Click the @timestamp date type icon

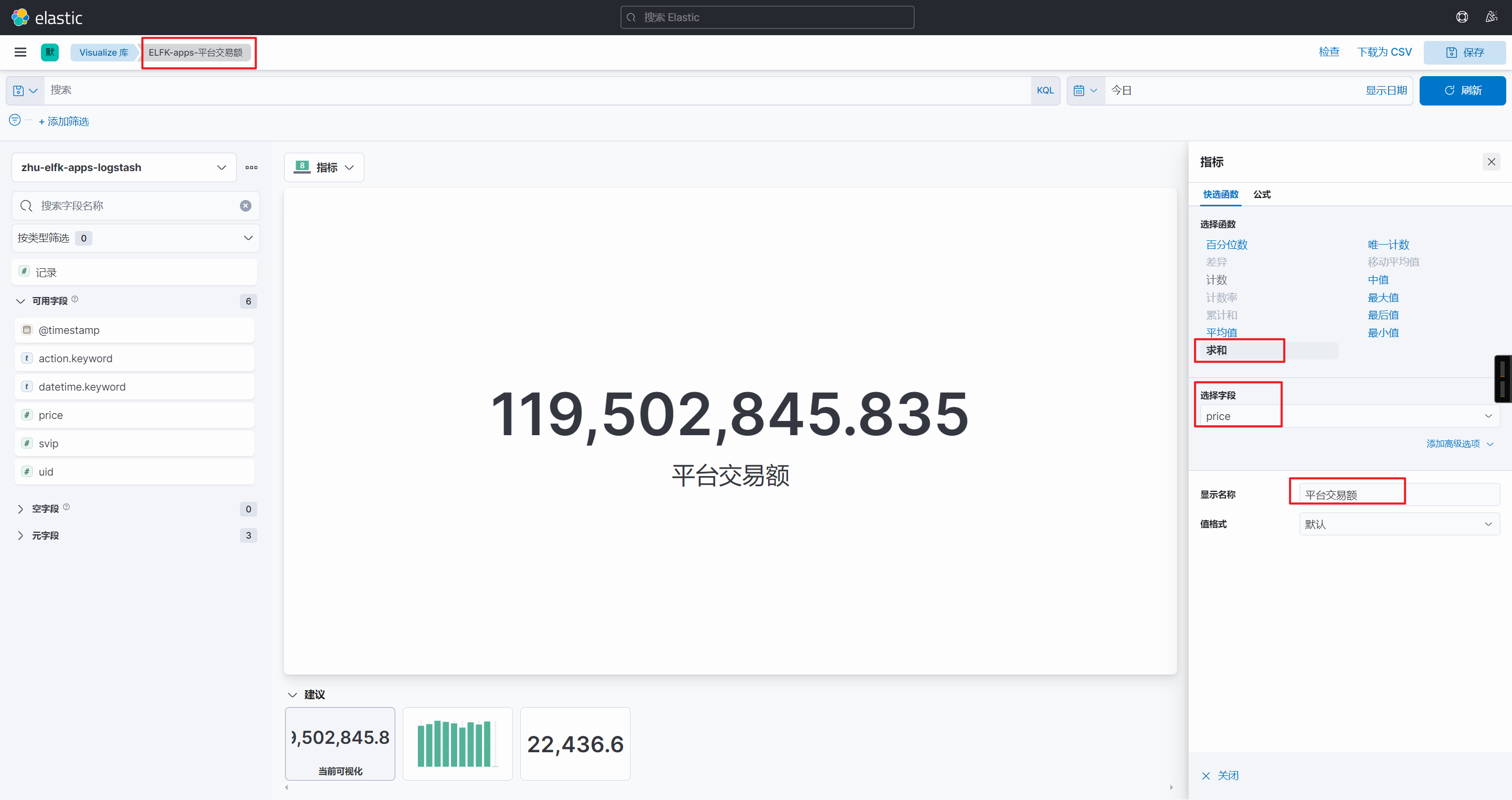pyautogui.click(x=27, y=330)
